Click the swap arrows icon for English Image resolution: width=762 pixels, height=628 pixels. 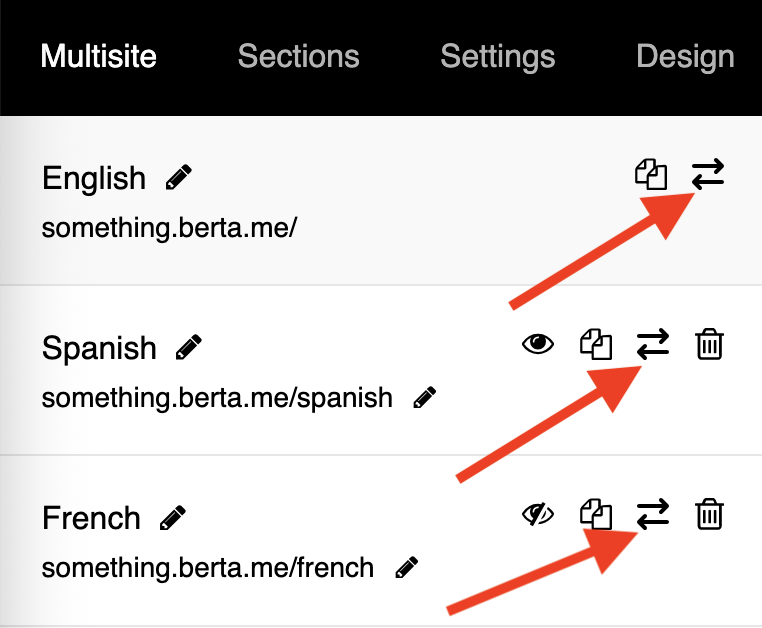click(708, 175)
